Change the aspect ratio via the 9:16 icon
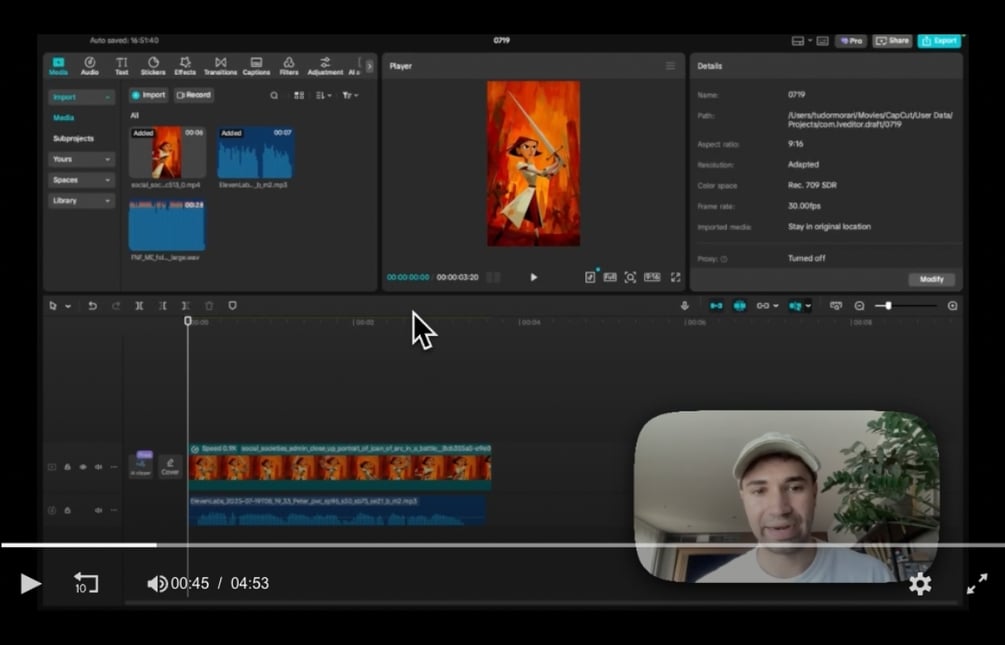The height and width of the screenshot is (645, 1005). tap(652, 277)
